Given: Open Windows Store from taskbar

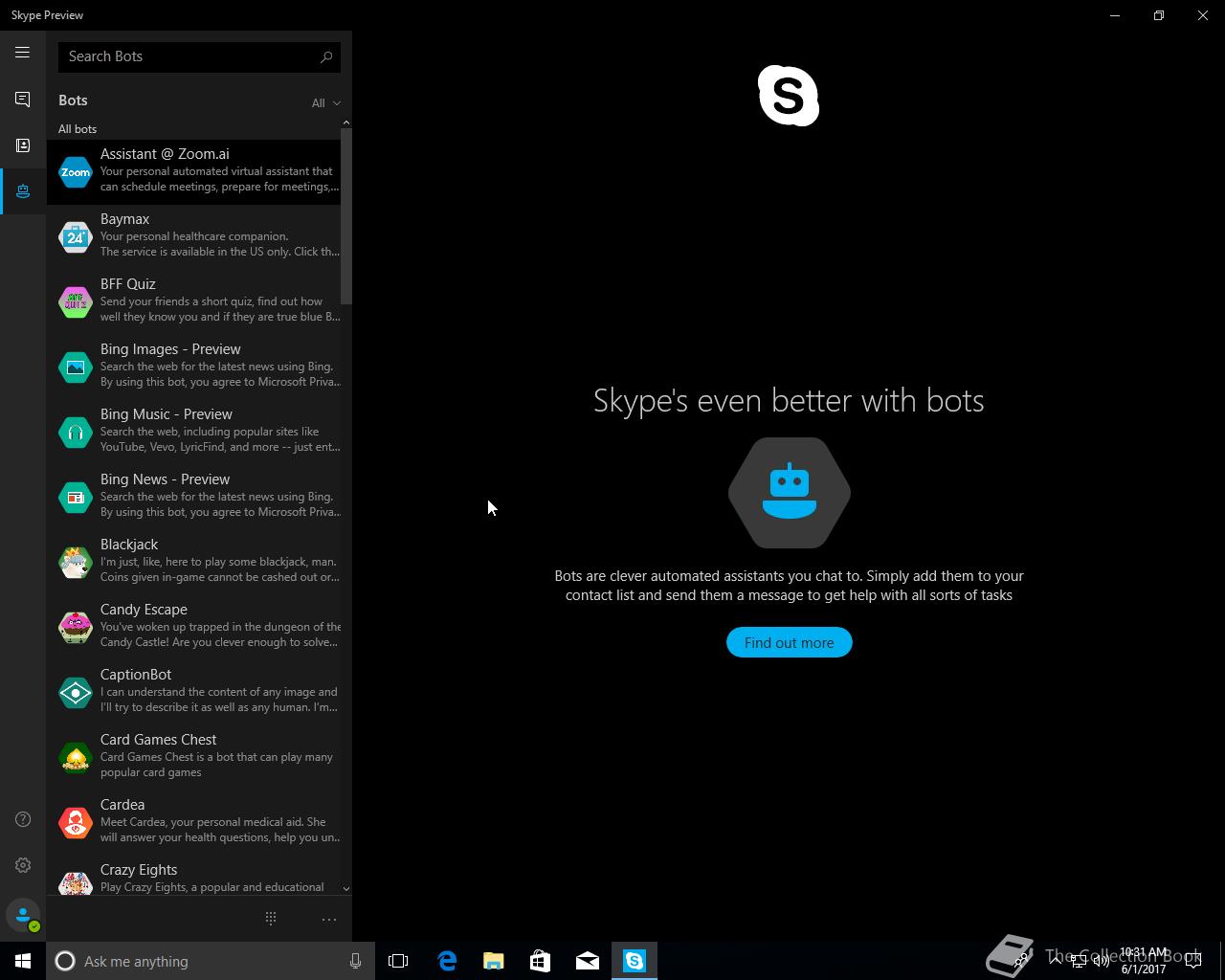Looking at the screenshot, I should click(x=540, y=961).
